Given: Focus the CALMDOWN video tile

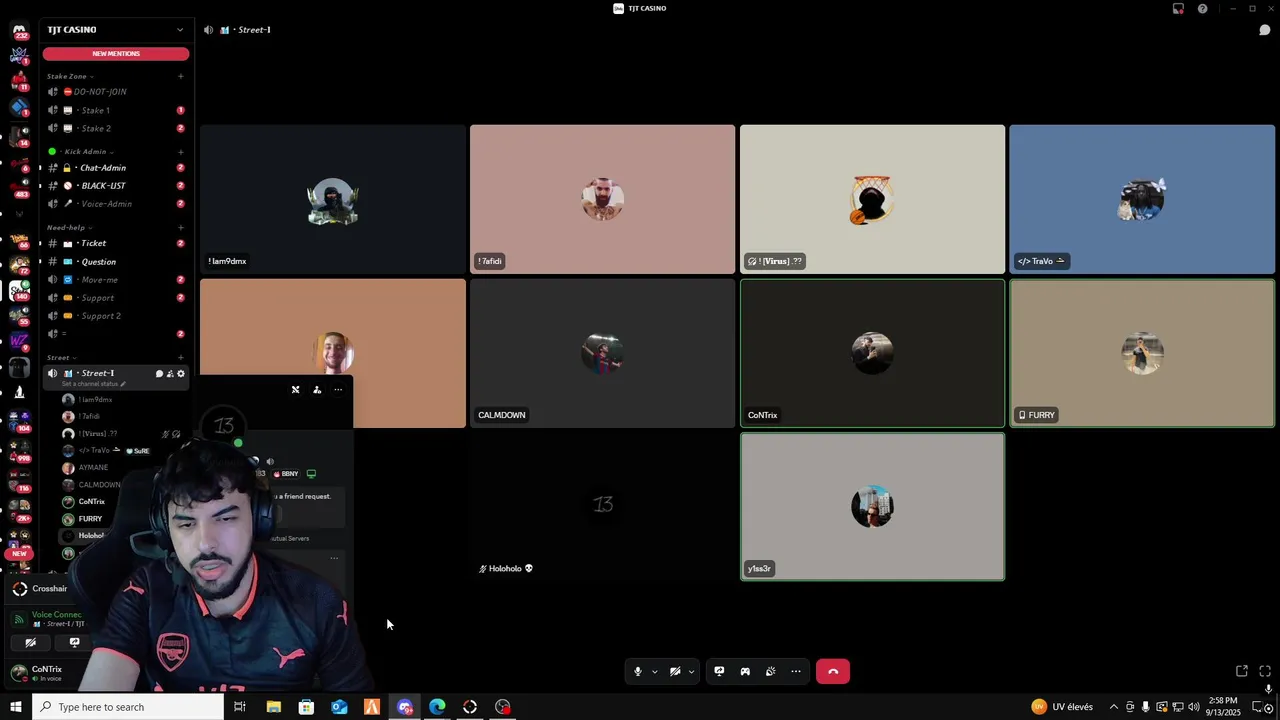Looking at the screenshot, I should point(603,353).
